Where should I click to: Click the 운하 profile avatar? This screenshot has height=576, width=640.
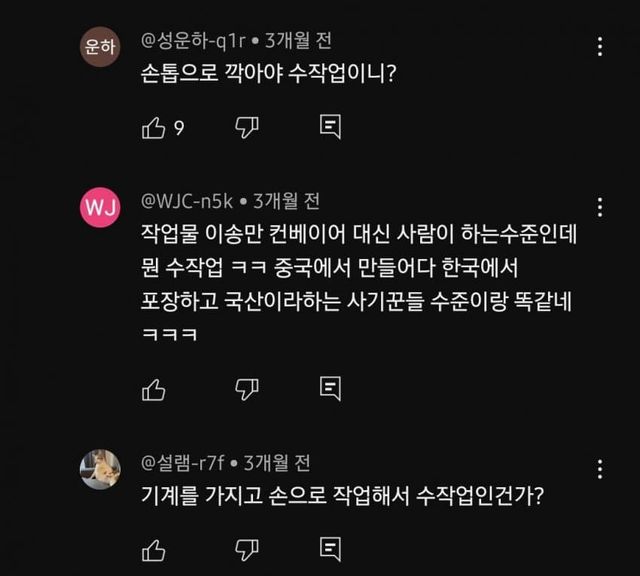coord(100,48)
